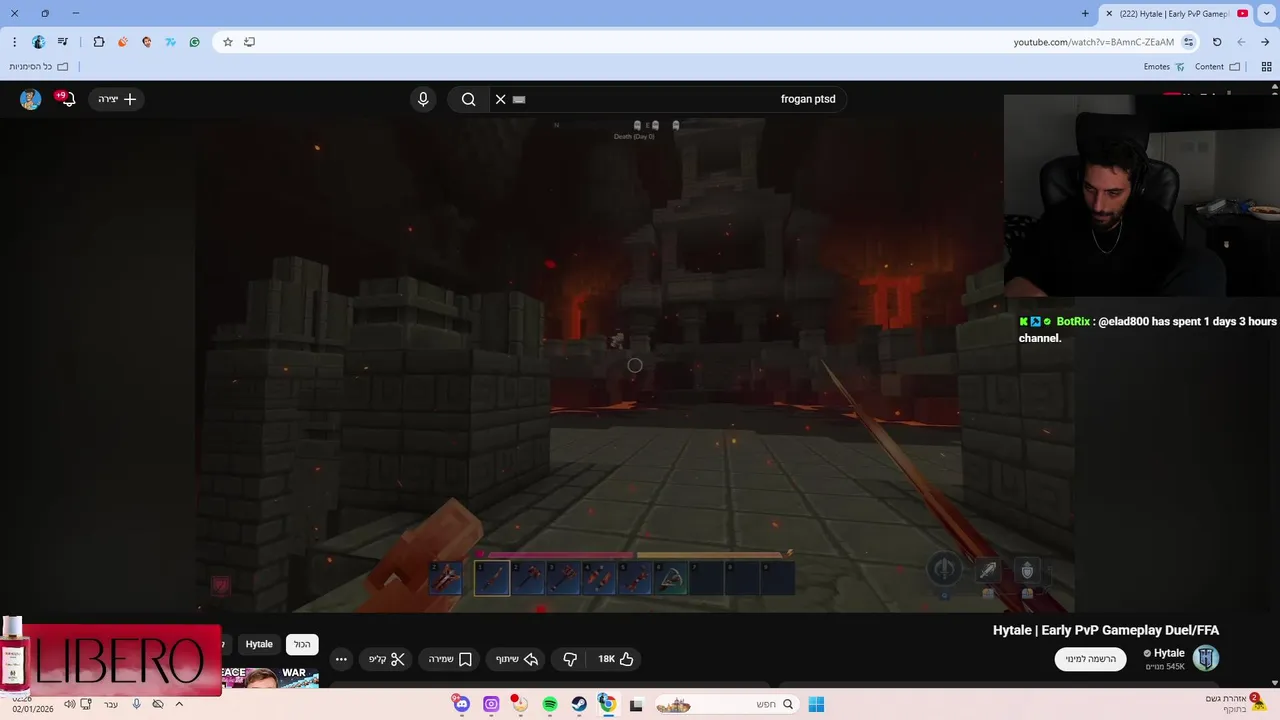
Task: Open the weather rain alert widget
Action: point(1235,704)
